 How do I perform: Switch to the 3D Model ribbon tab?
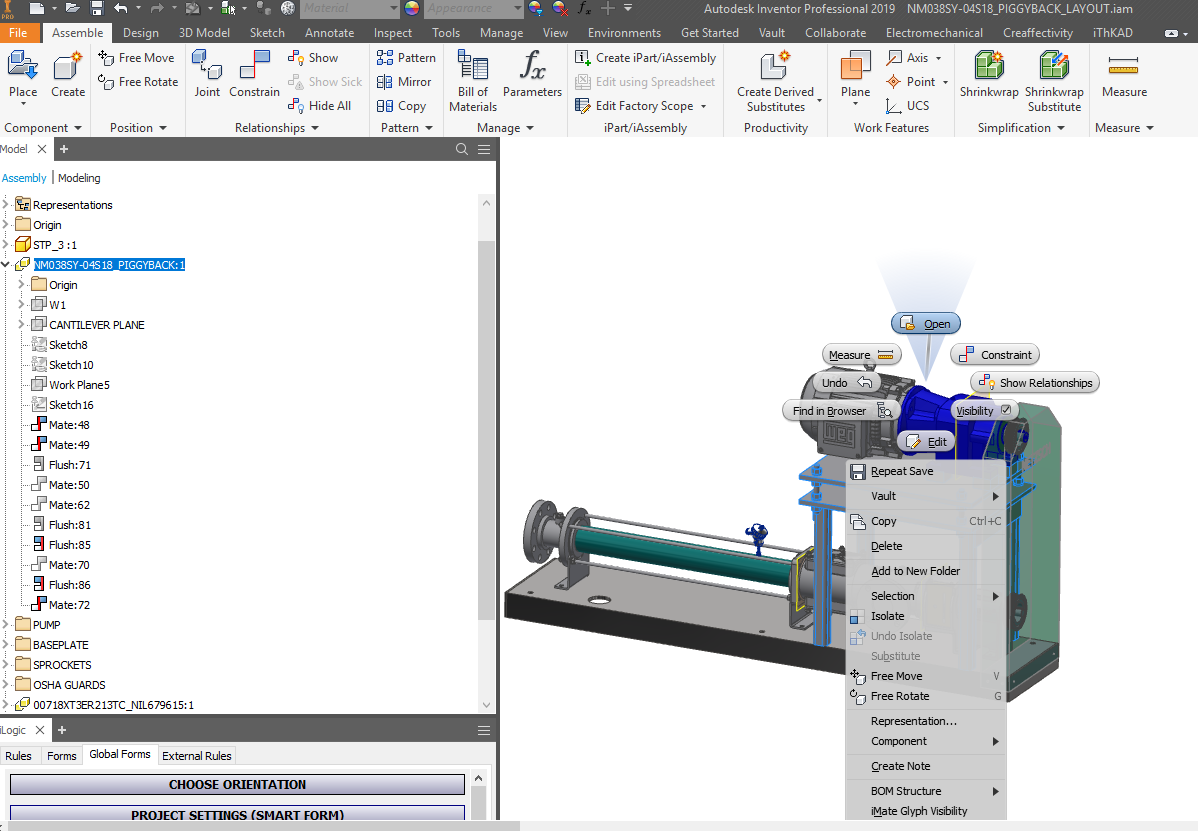[204, 33]
